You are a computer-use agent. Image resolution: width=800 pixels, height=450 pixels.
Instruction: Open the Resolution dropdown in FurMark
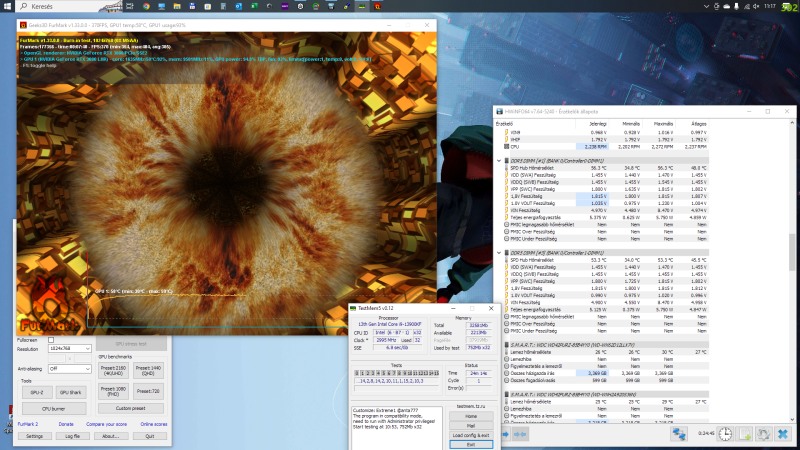click(70, 348)
